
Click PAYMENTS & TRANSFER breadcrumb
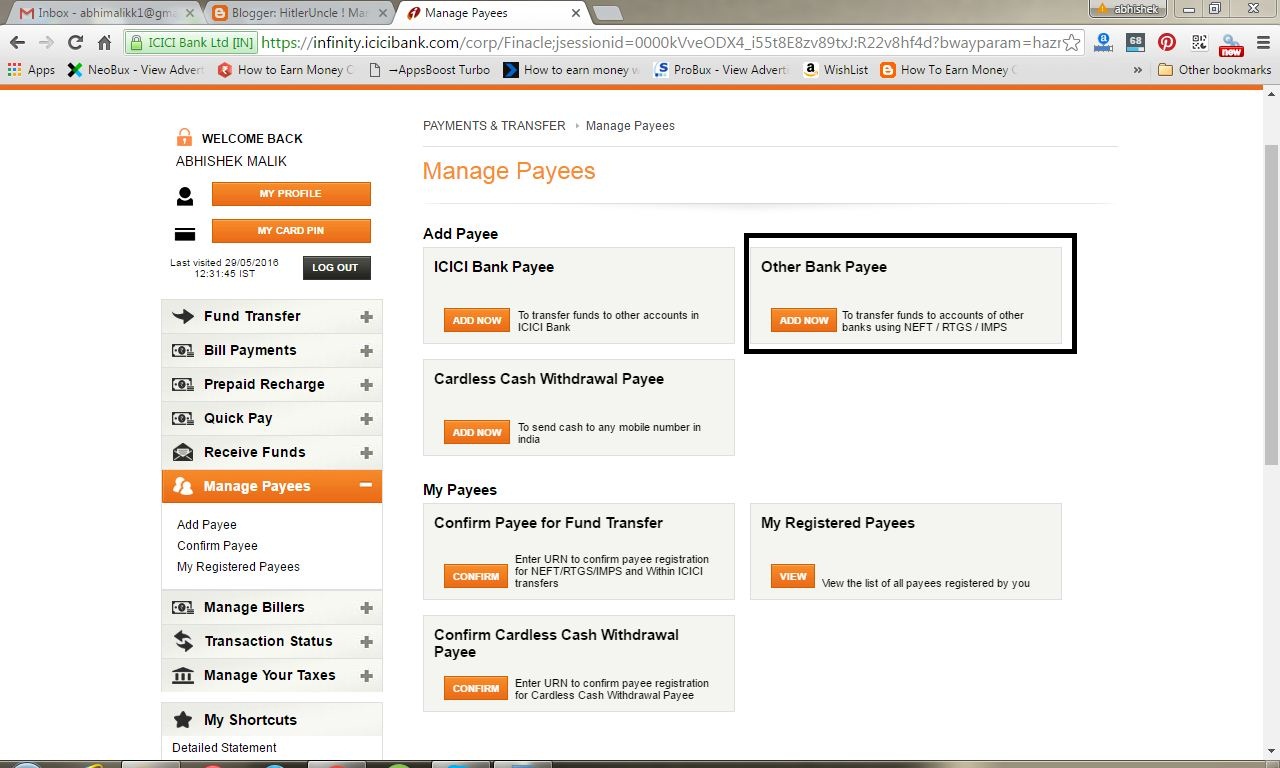(494, 125)
